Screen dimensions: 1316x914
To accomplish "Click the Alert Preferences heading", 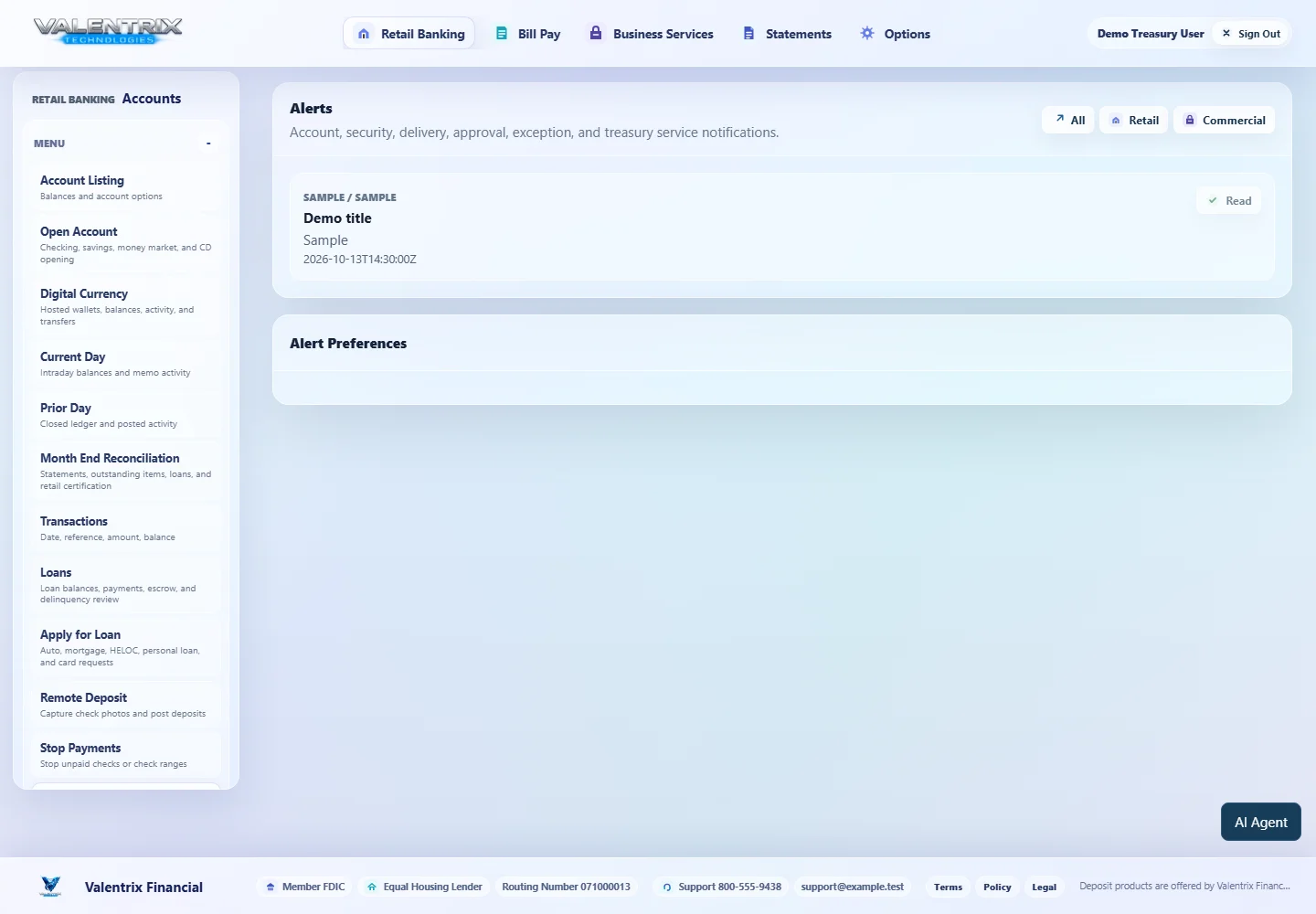I will pos(348,344).
